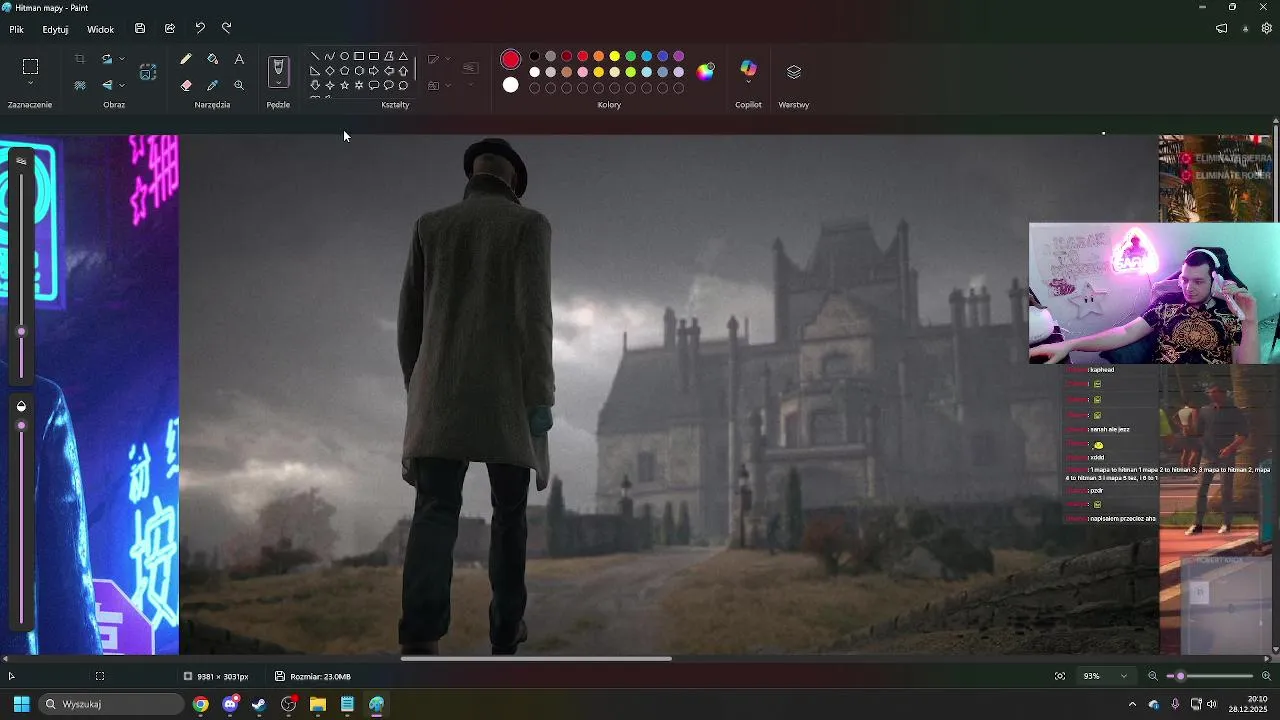
Task: Adjust the brush opacity slider handle
Action: [x=21, y=426]
